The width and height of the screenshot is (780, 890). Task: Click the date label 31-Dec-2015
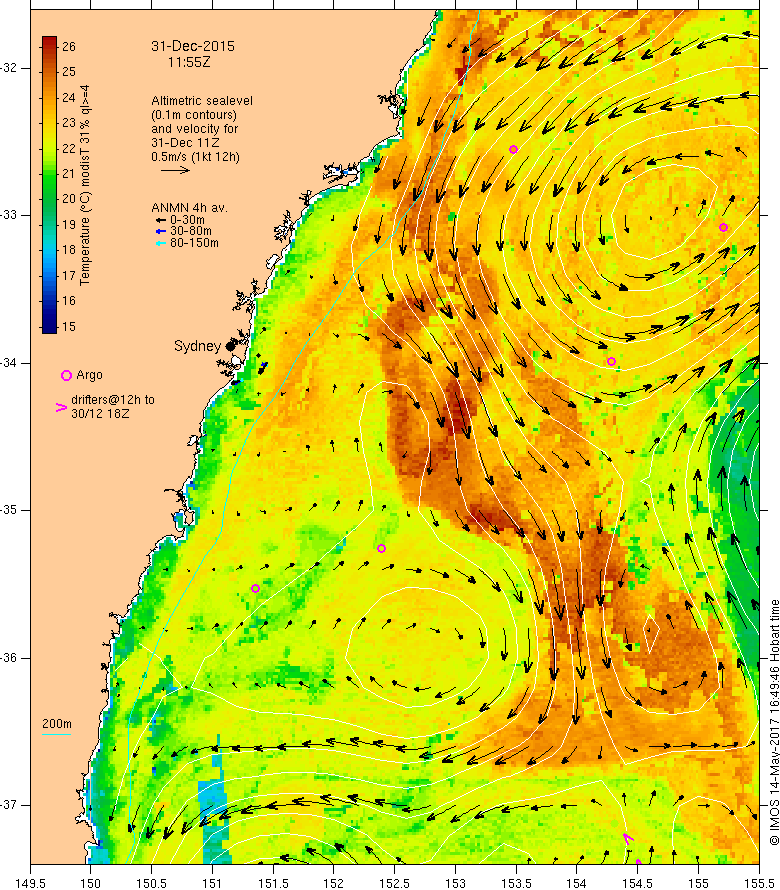click(192, 47)
